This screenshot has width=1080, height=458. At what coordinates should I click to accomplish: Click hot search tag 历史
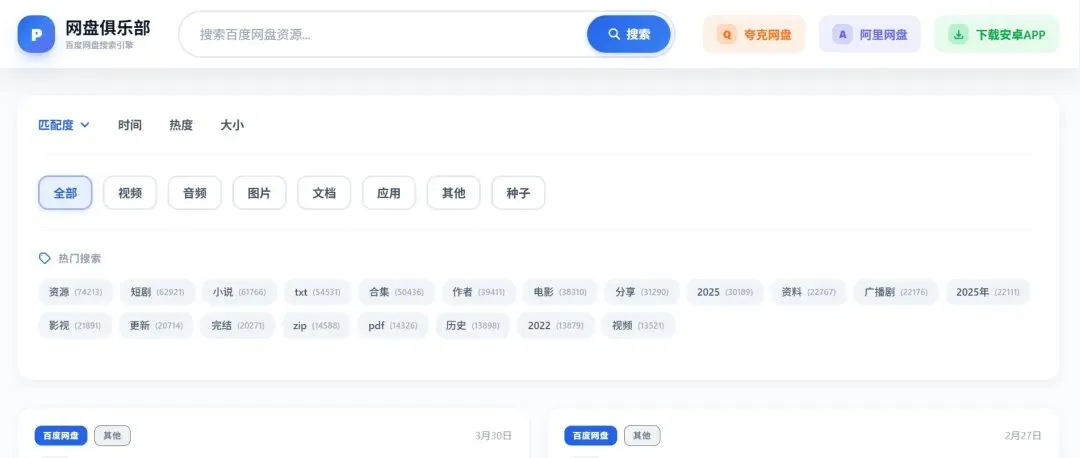coord(472,326)
